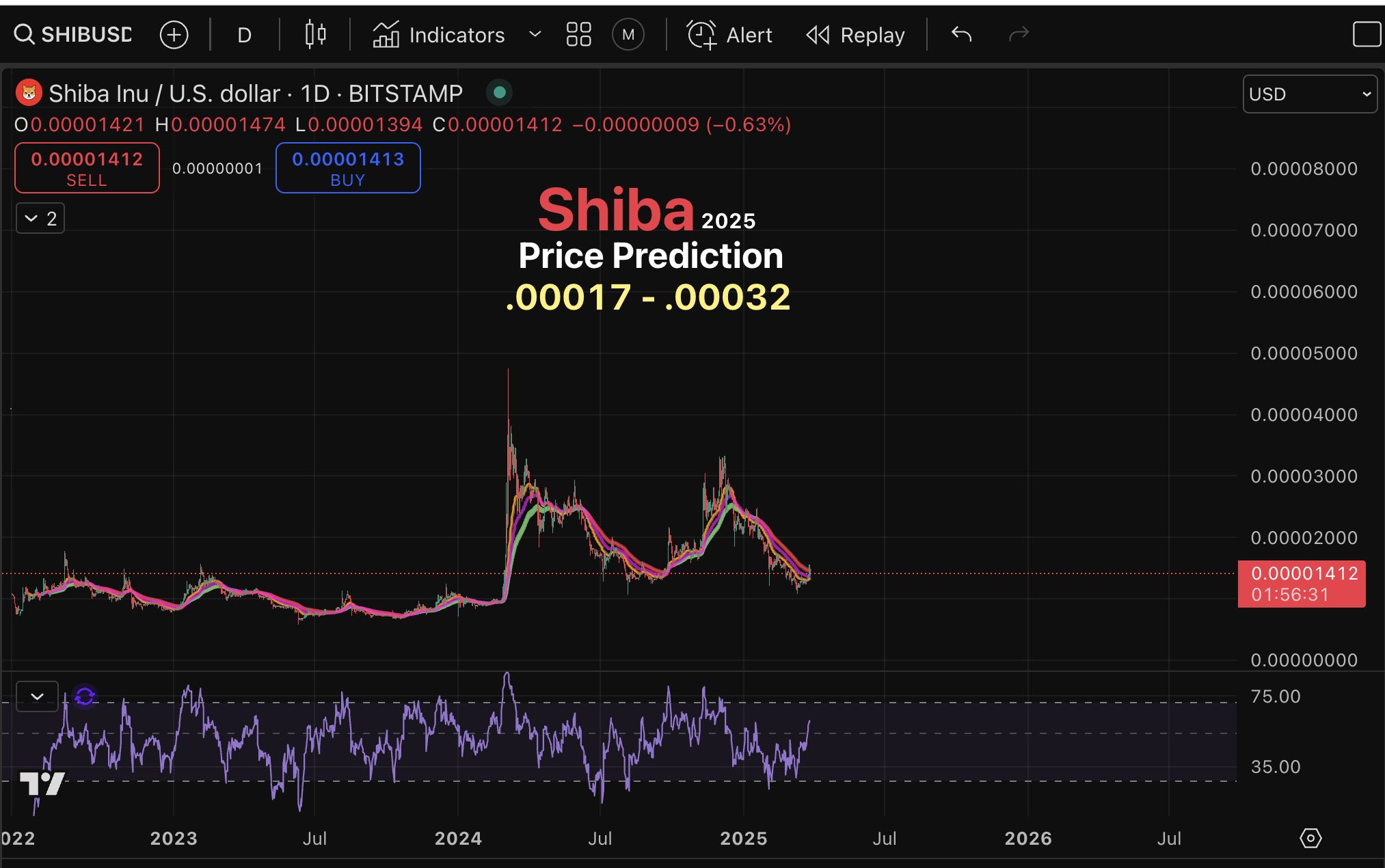The image size is (1385, 868).
Task: Click the green market status dot
Action: pos(500,92)
